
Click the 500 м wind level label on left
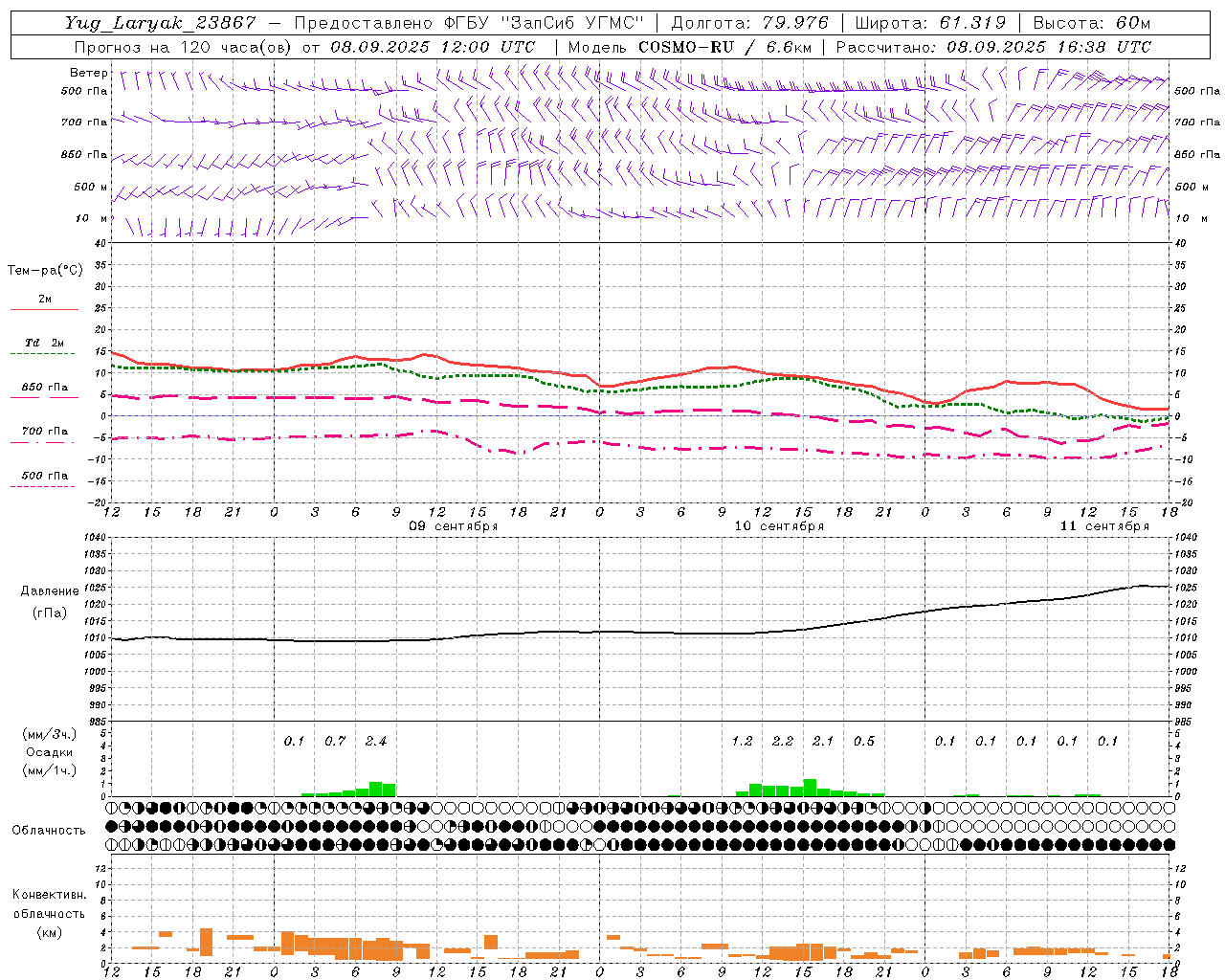91,187
